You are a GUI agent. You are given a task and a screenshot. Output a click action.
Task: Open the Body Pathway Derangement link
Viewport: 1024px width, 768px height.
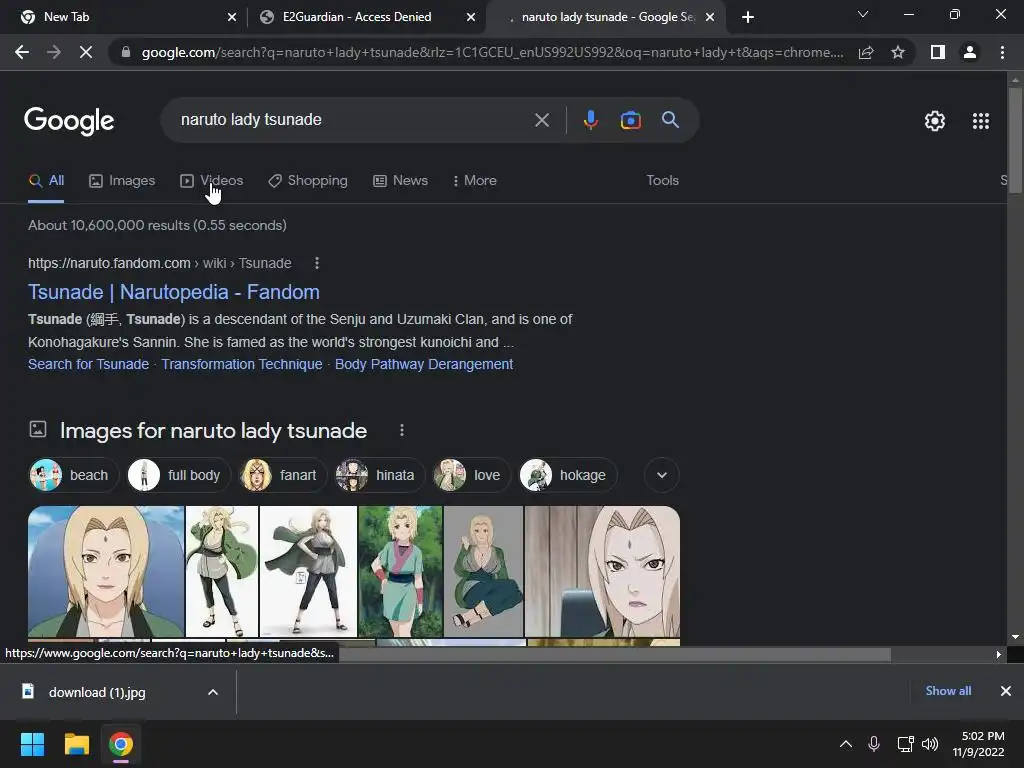(x=424, y=364)
